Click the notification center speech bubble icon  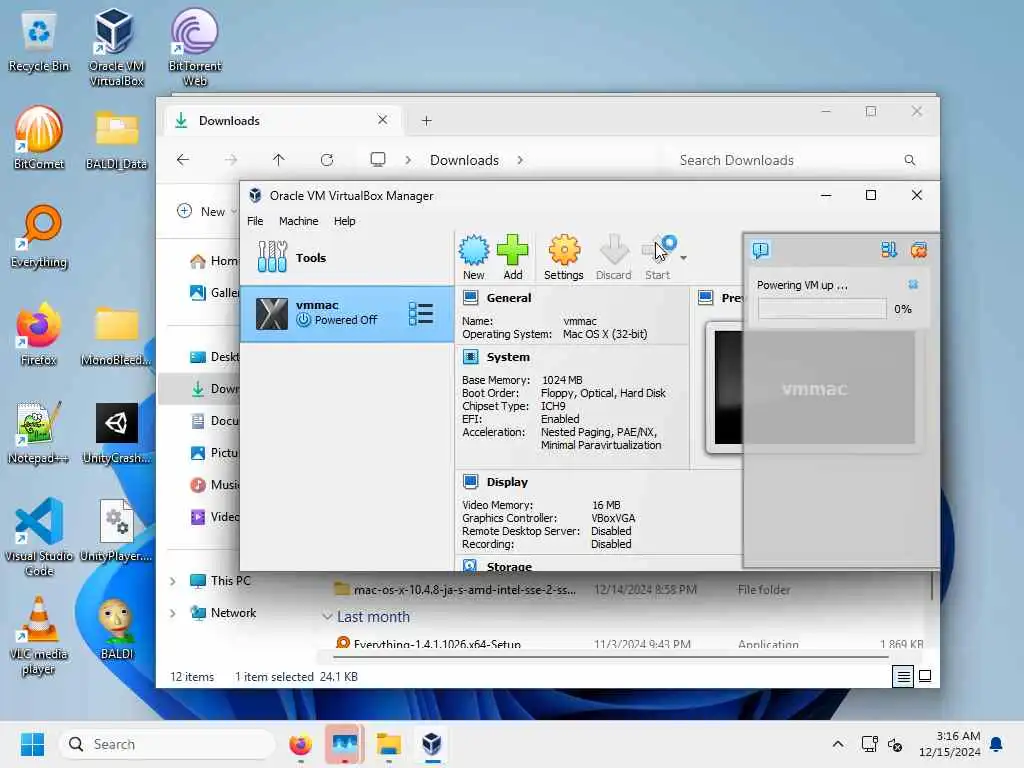761,249
